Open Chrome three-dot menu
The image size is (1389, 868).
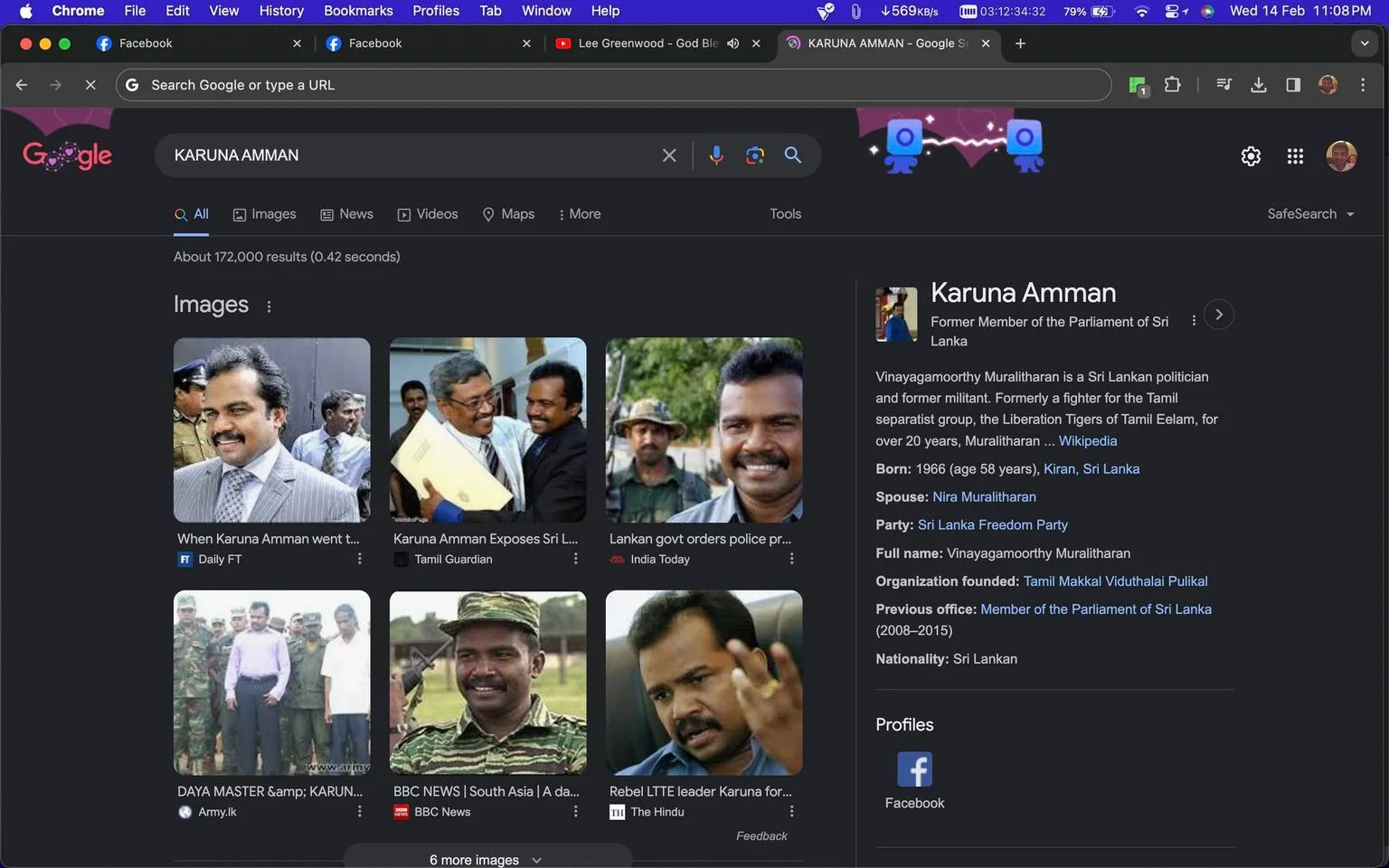(1363, 85)
